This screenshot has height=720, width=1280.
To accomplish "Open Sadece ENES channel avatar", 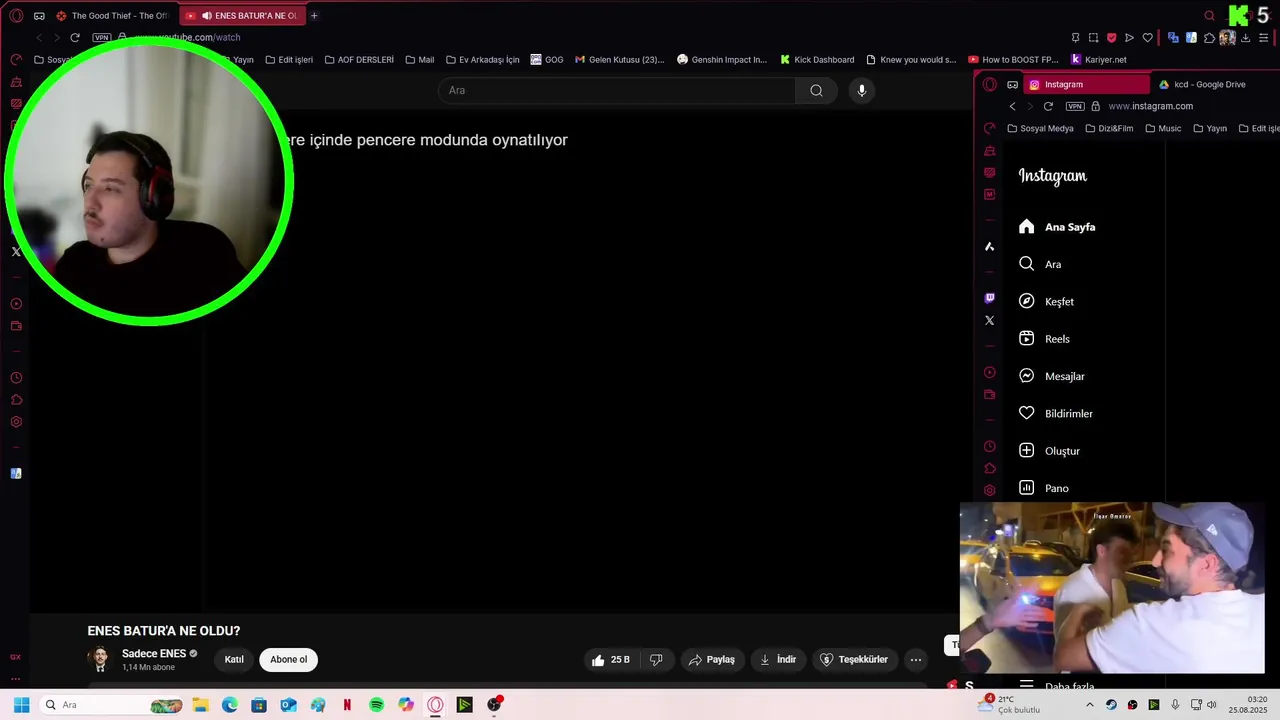I will [x=100, y=659].
